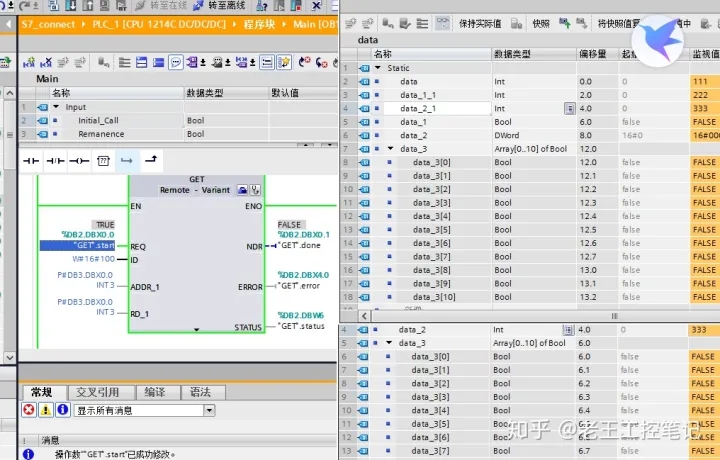Viewport: 720px width, 460px height.
Task: Open GET block configuration icon
Action: [x=242, y=190]
